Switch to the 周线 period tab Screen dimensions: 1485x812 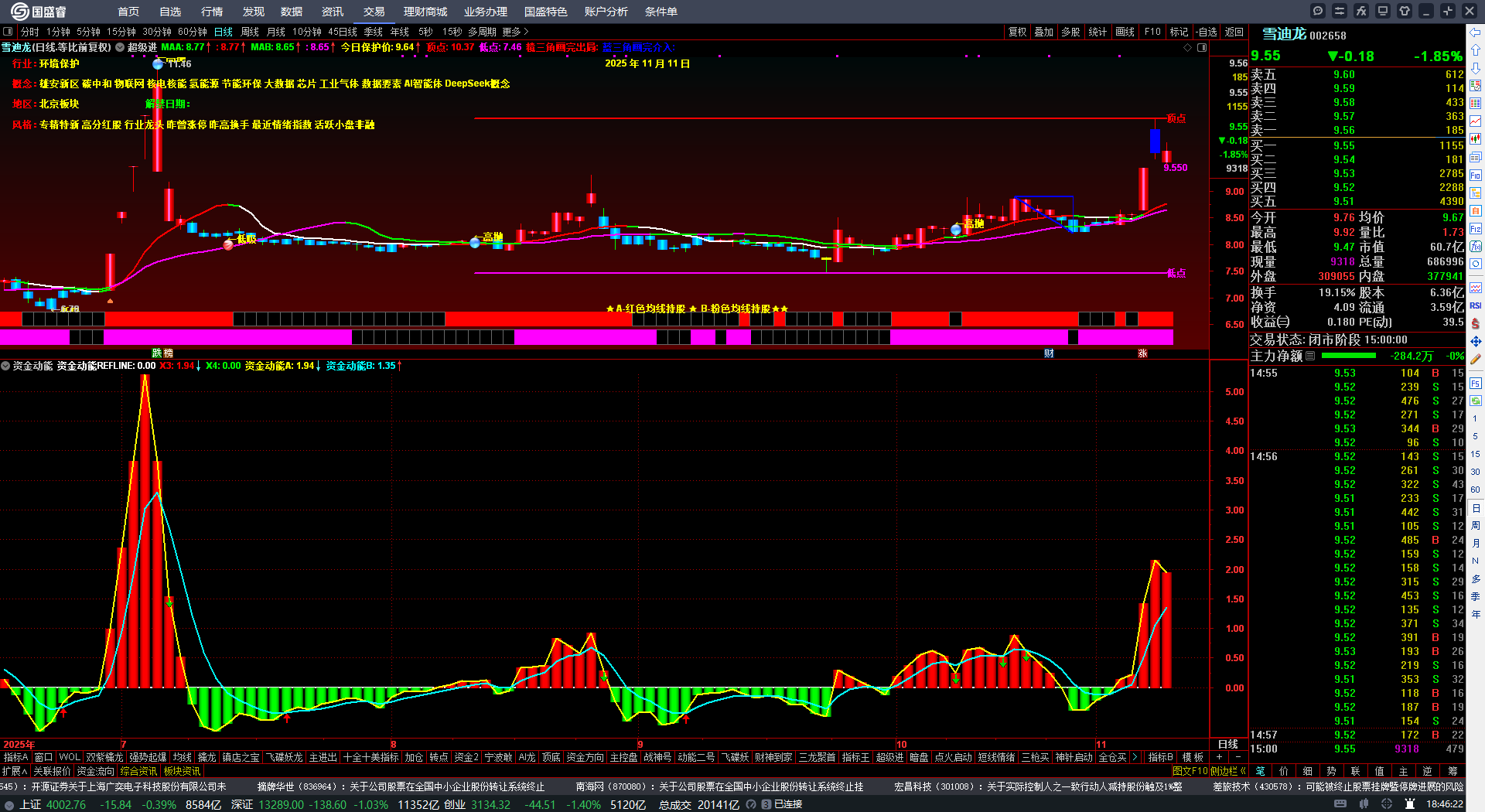(x=250, y=32)
